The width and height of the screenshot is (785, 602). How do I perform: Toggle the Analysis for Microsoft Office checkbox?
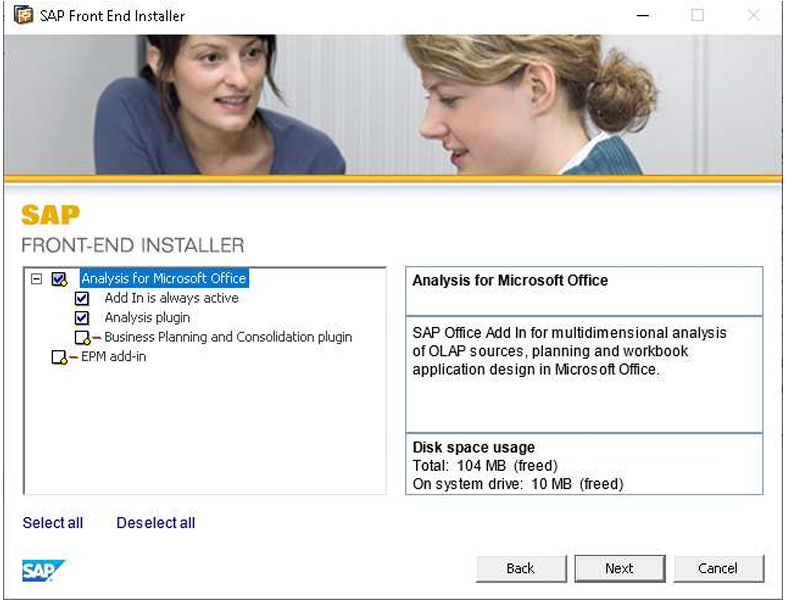coord(59,279)
